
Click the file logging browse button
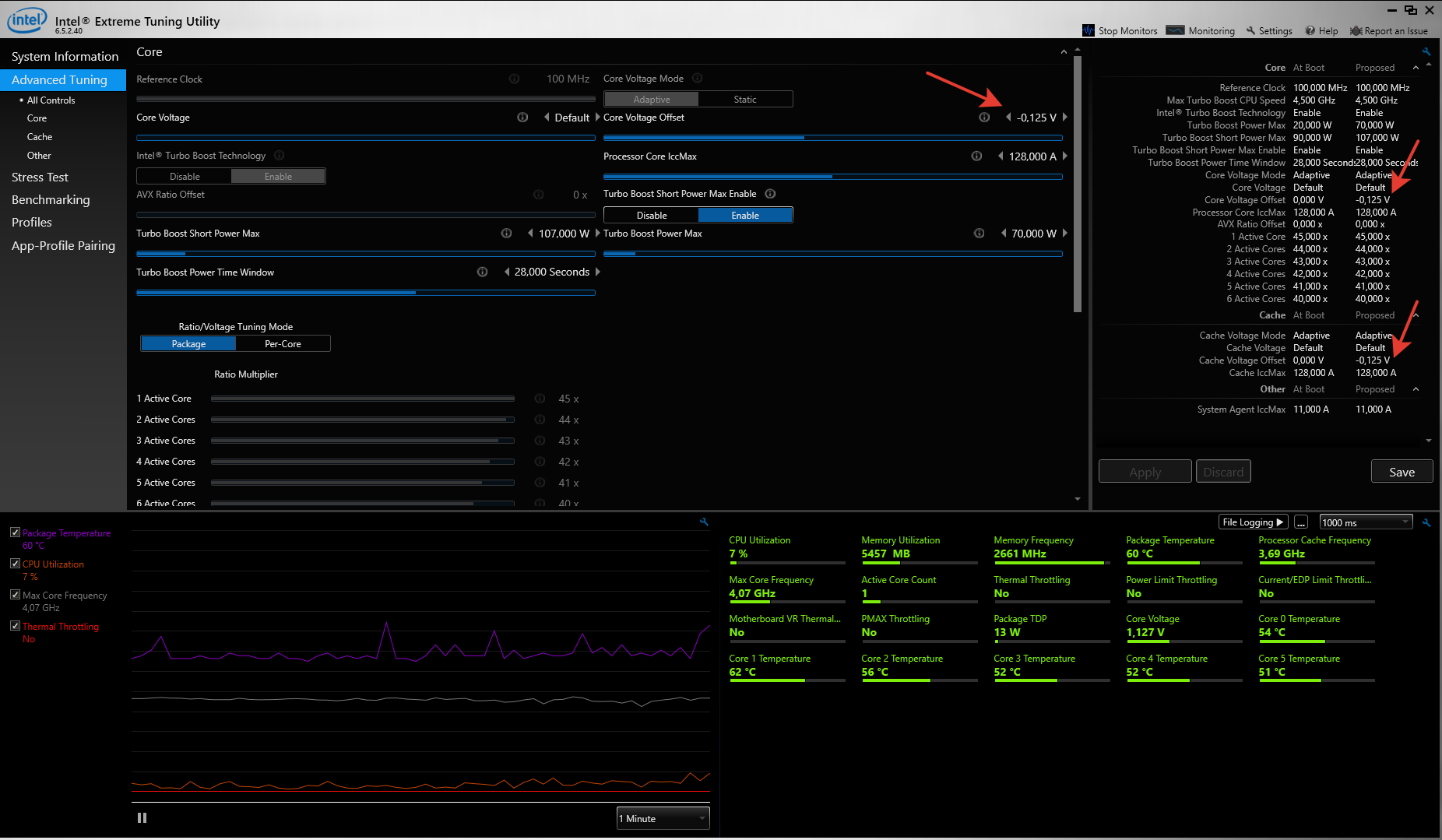pyautogui.click(x=1301, y=522)
